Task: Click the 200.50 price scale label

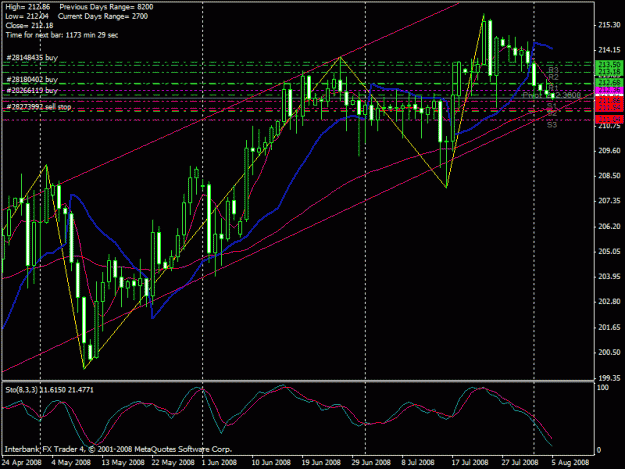Action: pos(609,352)
